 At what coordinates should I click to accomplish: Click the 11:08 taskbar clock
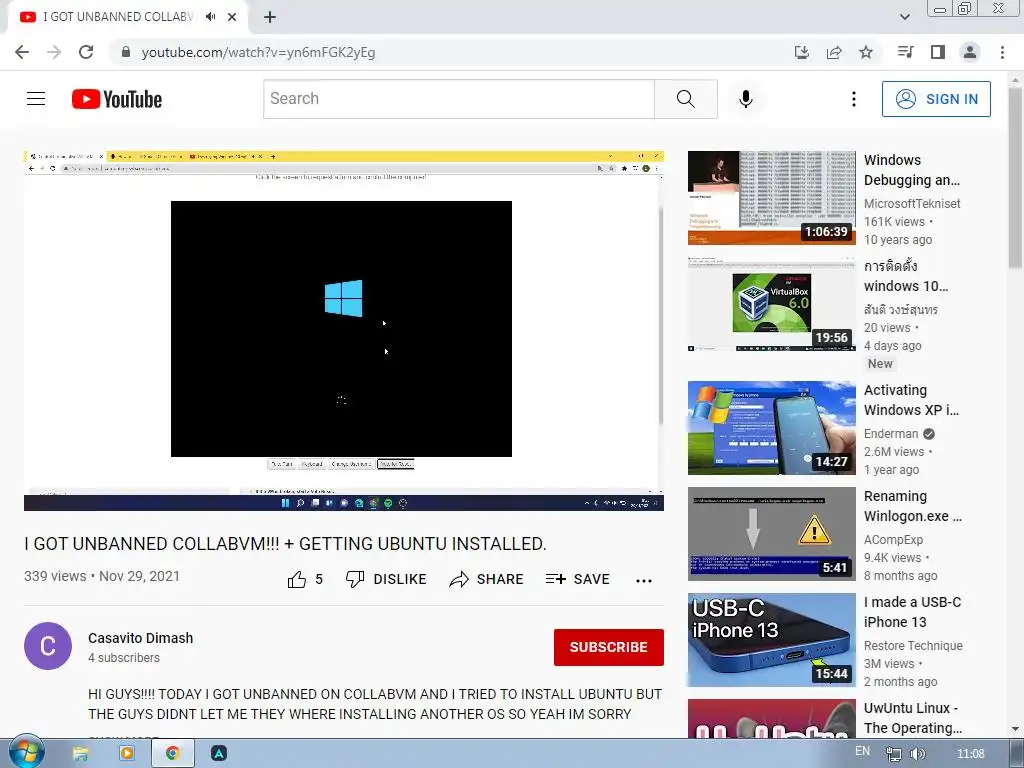pos(970,754)
